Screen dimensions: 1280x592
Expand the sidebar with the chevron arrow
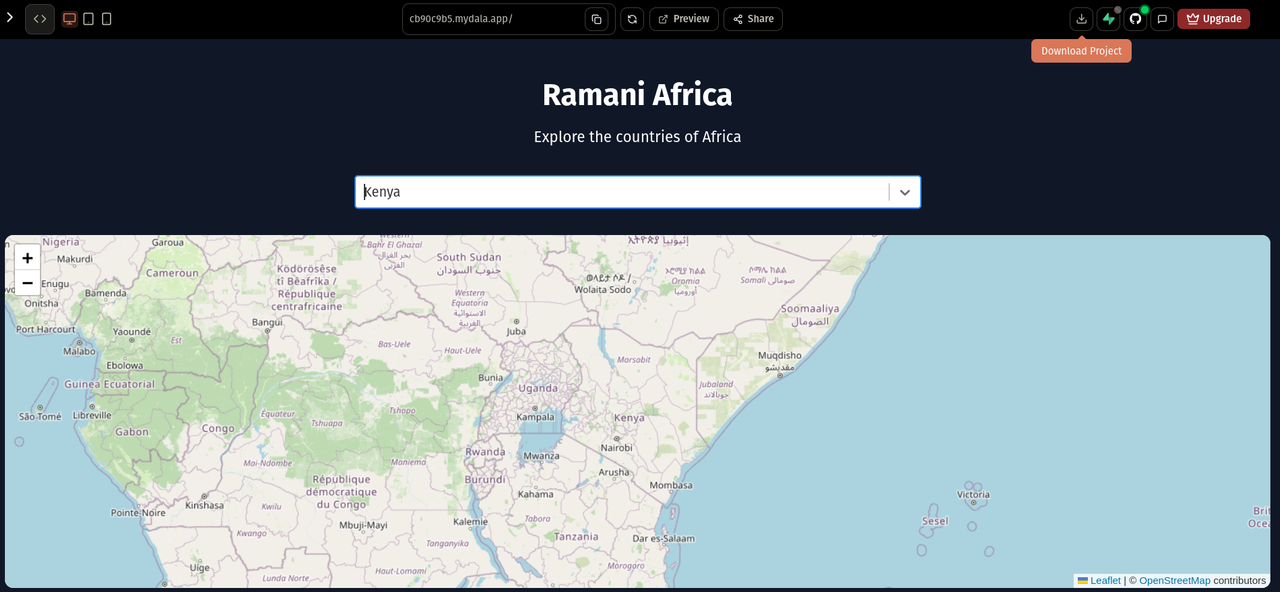10,18
